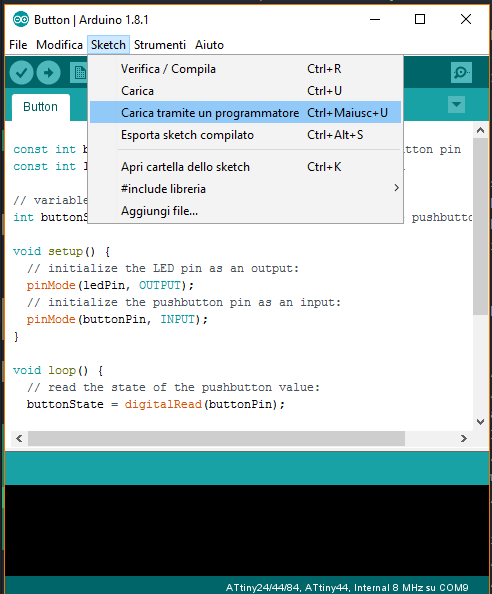Select Carica from the Sketch menu
This screenshot has height=594, width=492.
(x=246, y=91)
